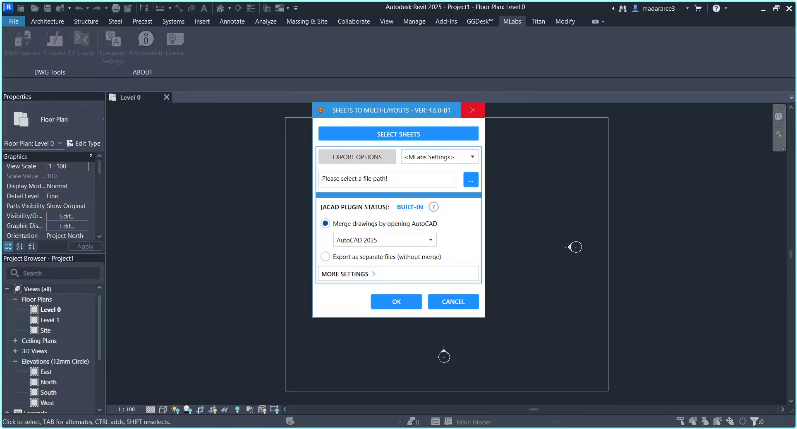Click the visual style cube icon in view control bar

(x=163, y=409)
